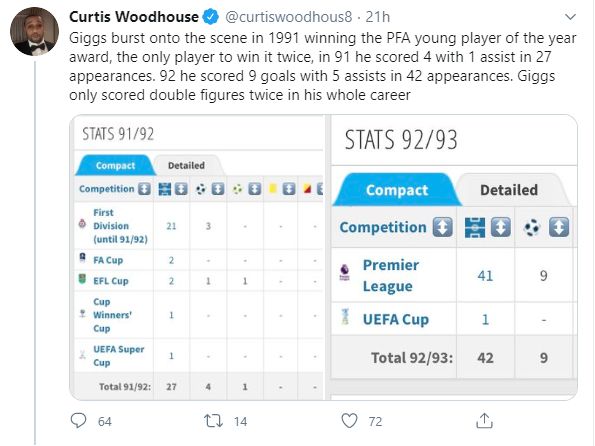Open the UEFA Cup competition link
Screen dimensions: 595x446
coord(396,319)
